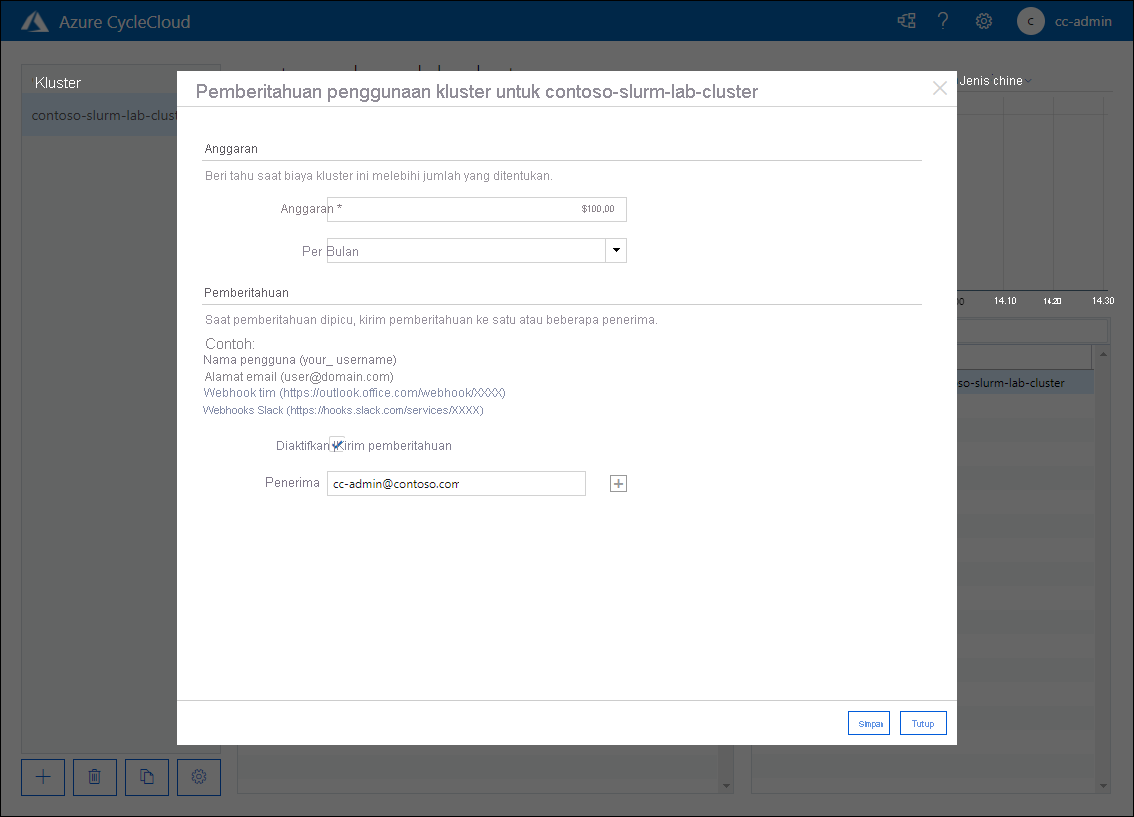Click the Azure CycleCloud logo
1134x817 pixels.
[34, 20]
